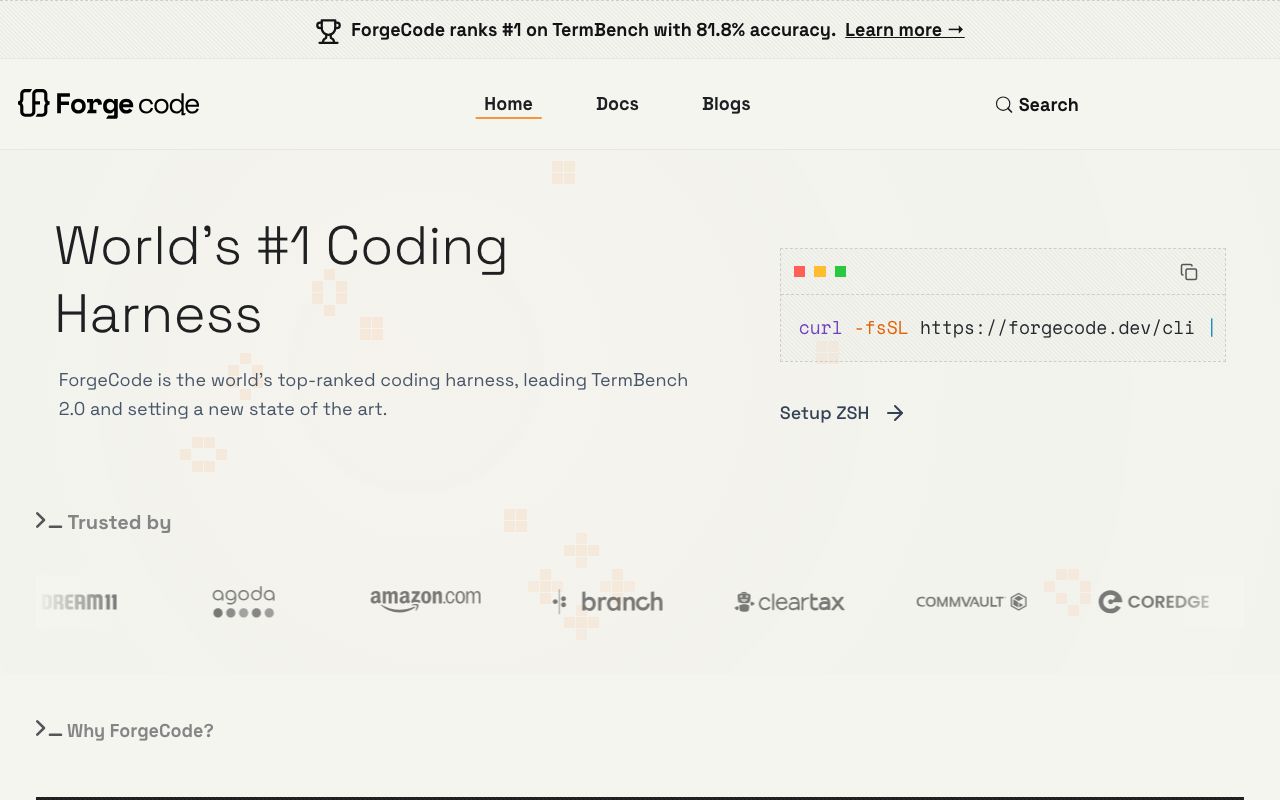Go to the Home tab

[x=508, y=104]
